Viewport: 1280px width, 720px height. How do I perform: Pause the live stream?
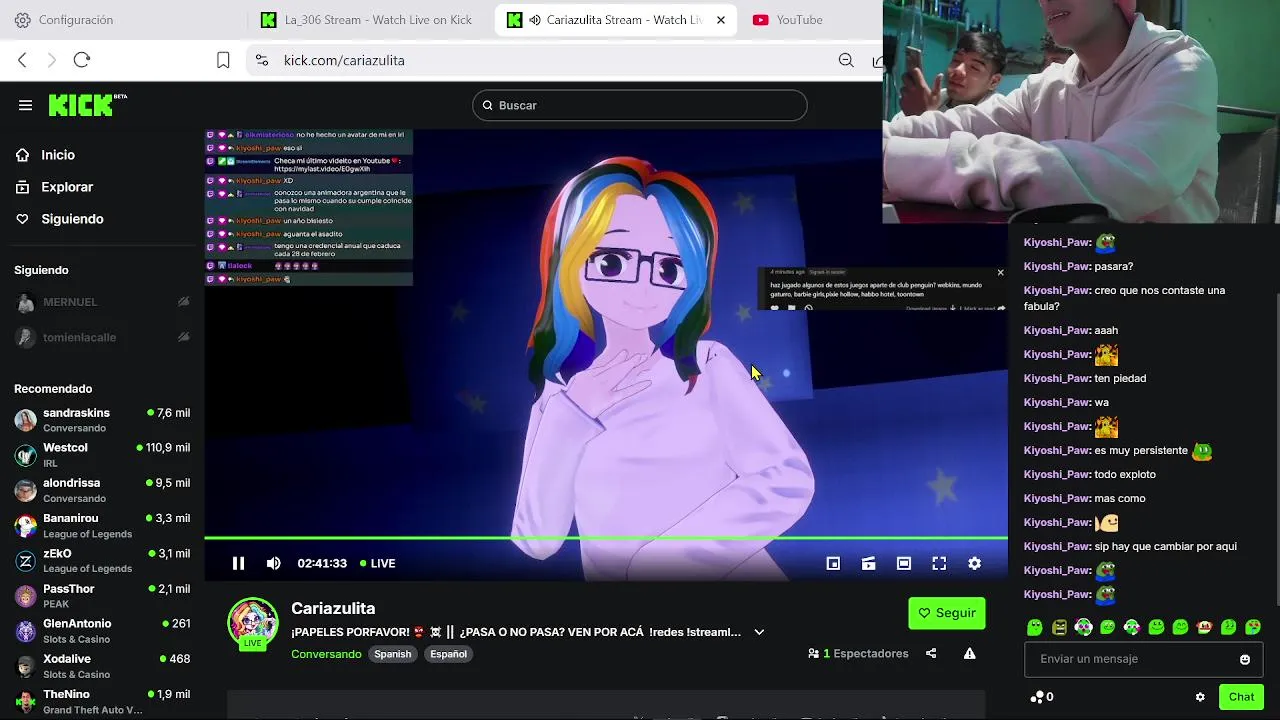(x=238, y=563)
